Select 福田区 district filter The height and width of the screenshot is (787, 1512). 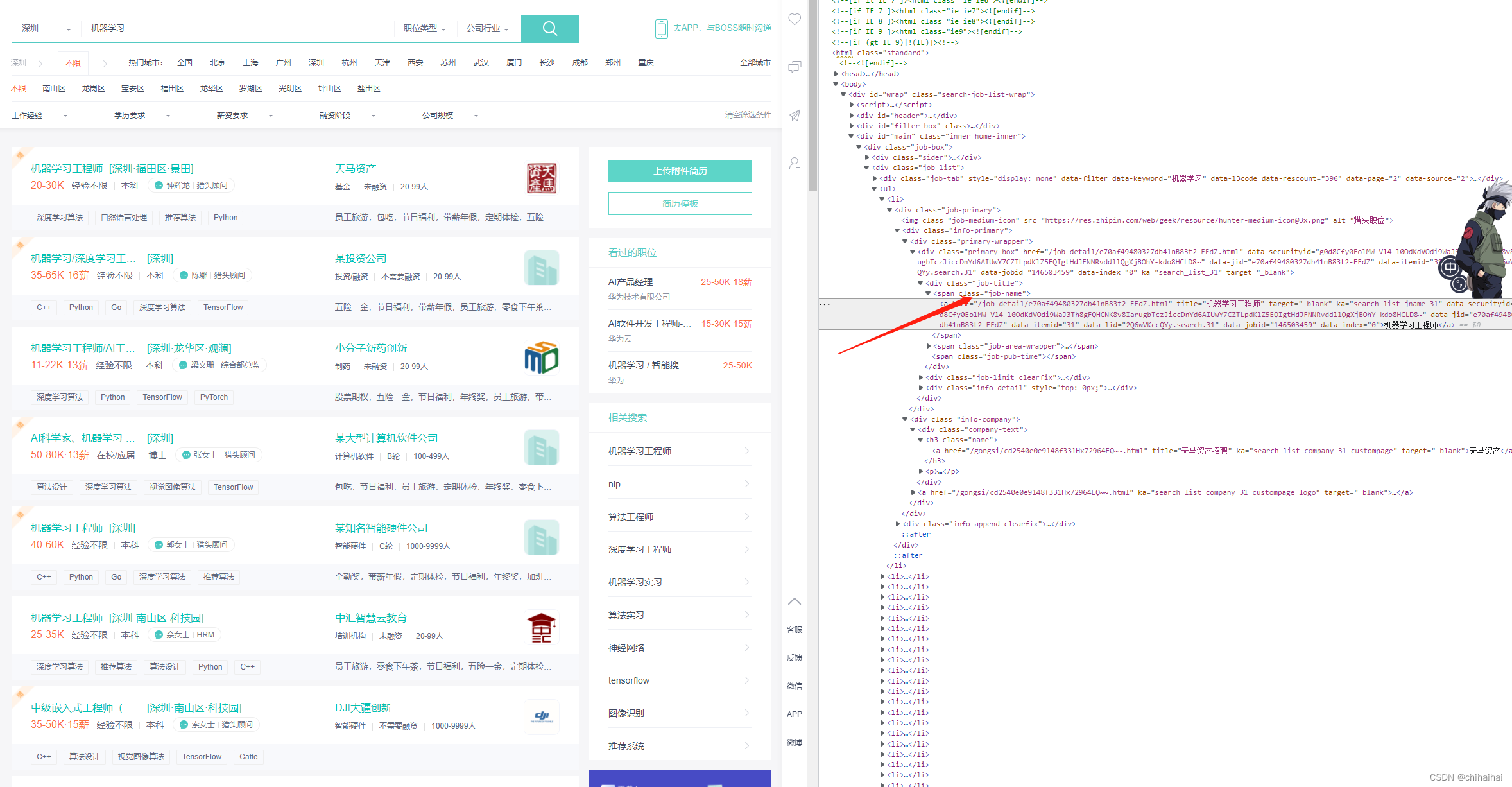pyautogui.click(x=172, y=89)
